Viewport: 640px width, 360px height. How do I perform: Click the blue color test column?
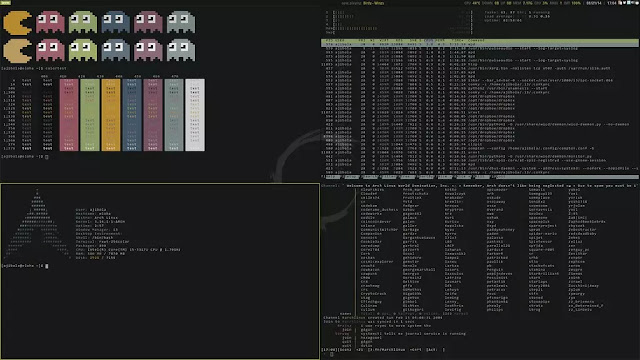[x=132, y=115]
